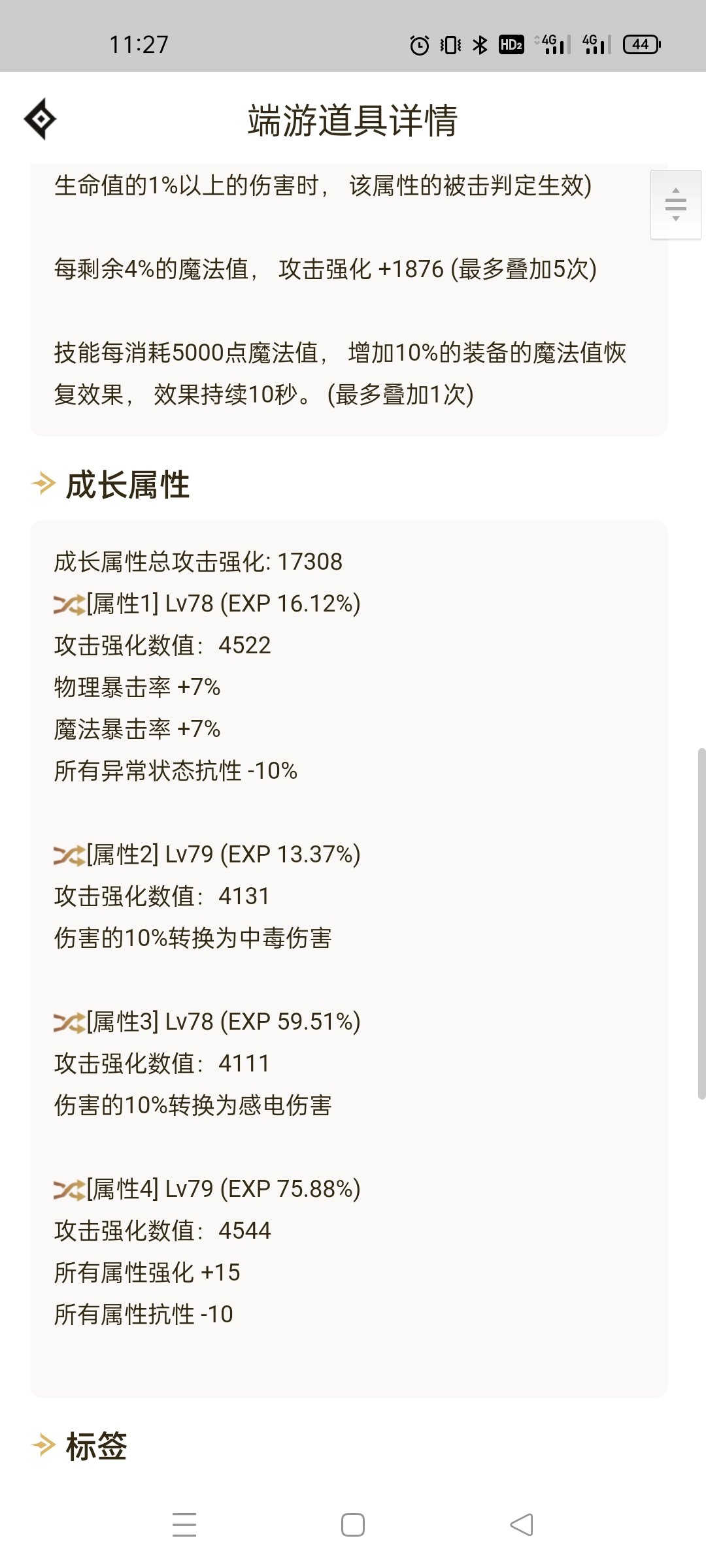
Task: Click the shuffle icon beside 属性4
Action: tap(69, 1190)
